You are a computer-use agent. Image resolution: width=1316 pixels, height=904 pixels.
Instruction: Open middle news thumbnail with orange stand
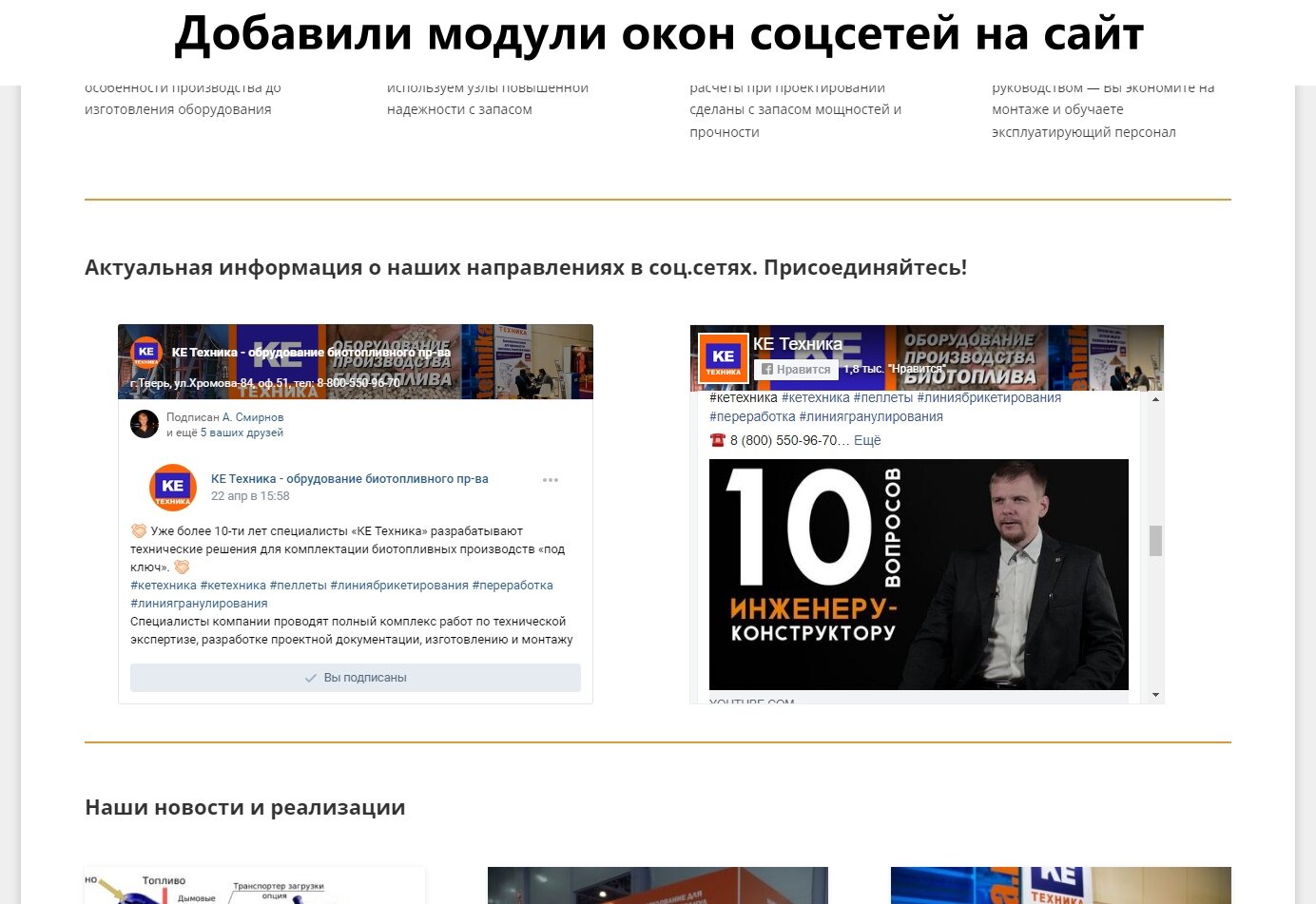(658, 885)
